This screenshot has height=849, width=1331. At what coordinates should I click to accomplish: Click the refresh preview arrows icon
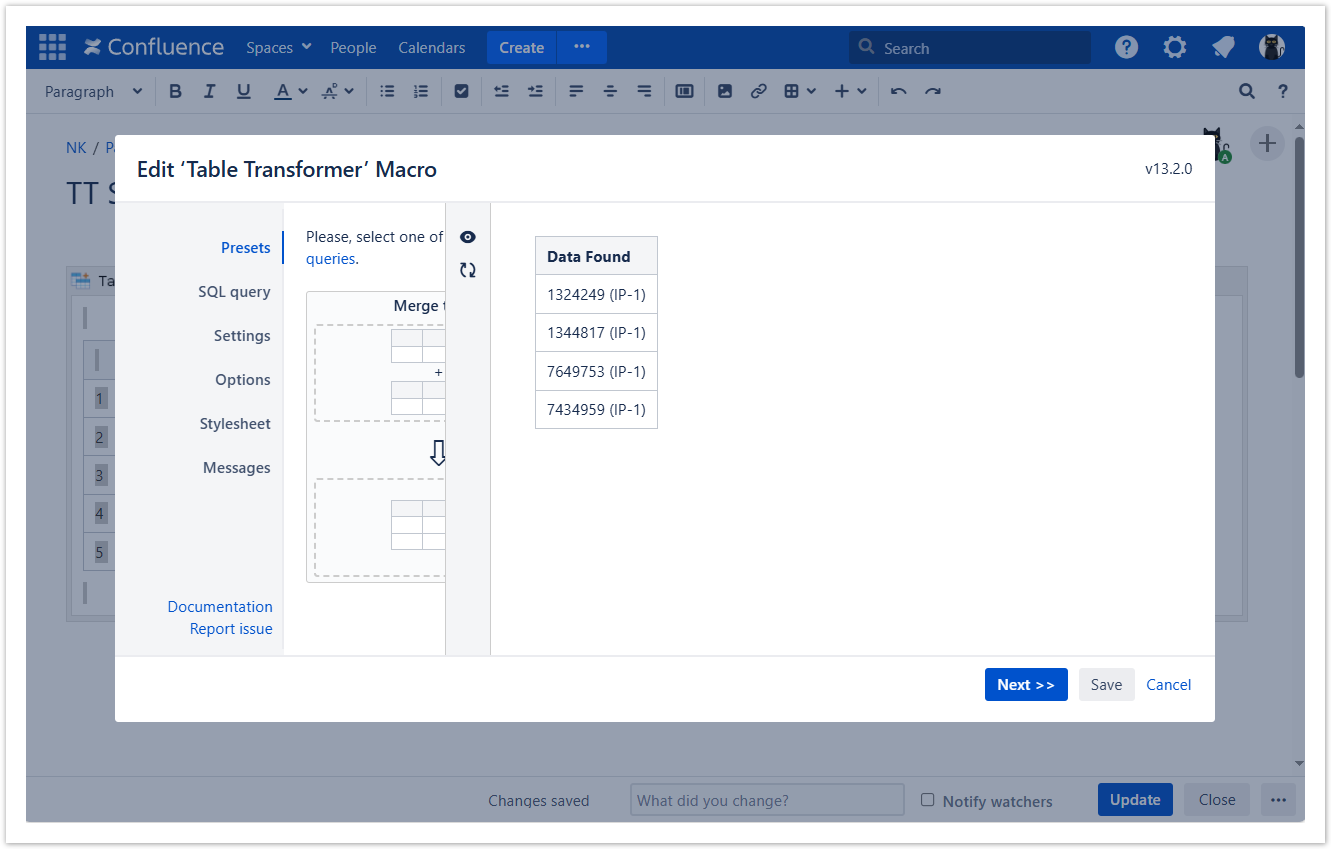click(467, 270)
